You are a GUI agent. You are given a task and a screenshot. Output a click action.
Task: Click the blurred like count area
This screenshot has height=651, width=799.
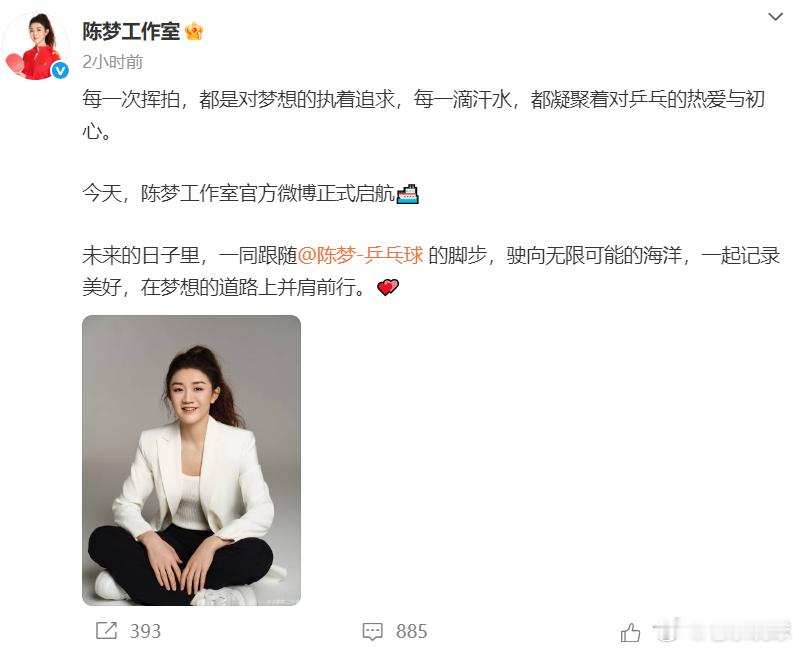pos(722,632)
